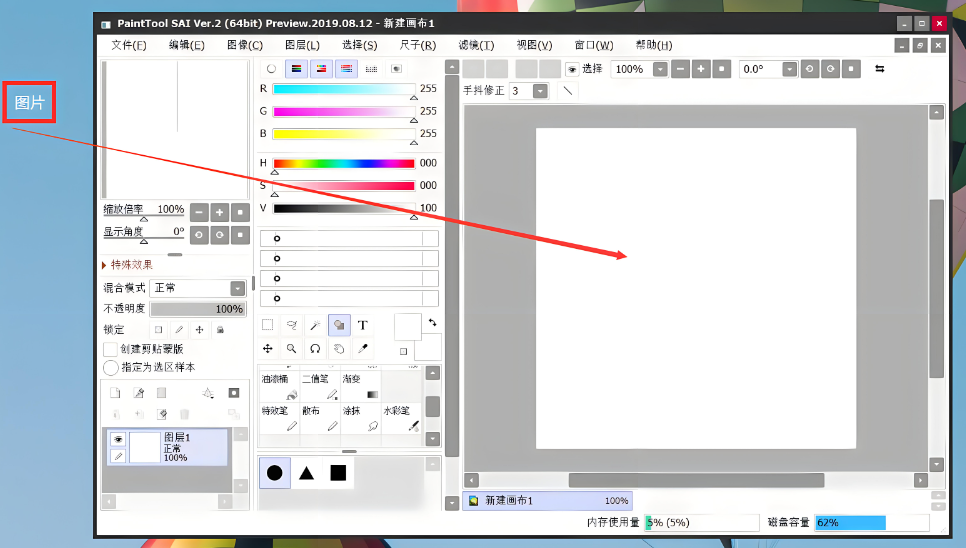The image size is (966, 548).
Task: Zoom in in navigator panel
Action: tap(219, 212)
